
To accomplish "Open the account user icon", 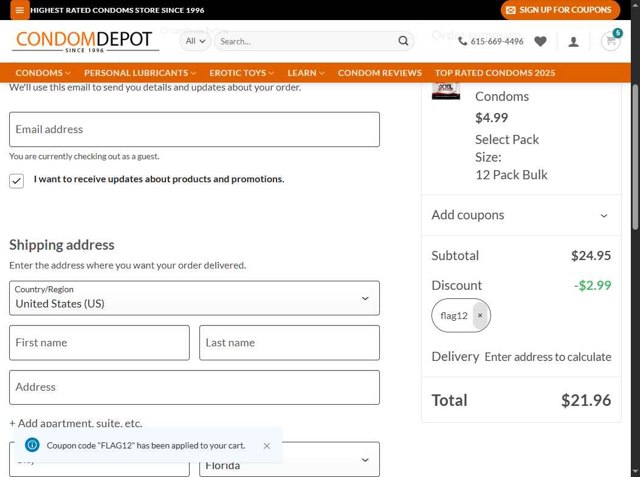I will [x=573, y=41].
